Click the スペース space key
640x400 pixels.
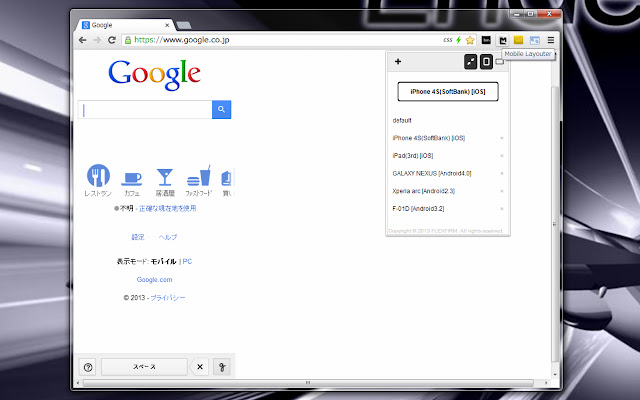click(x=144, y=367)
